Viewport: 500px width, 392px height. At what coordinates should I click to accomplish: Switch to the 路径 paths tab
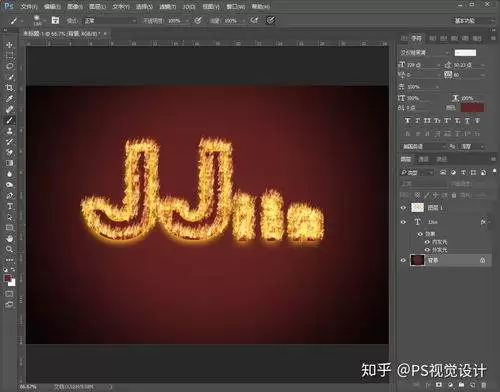tap(442, 159)
